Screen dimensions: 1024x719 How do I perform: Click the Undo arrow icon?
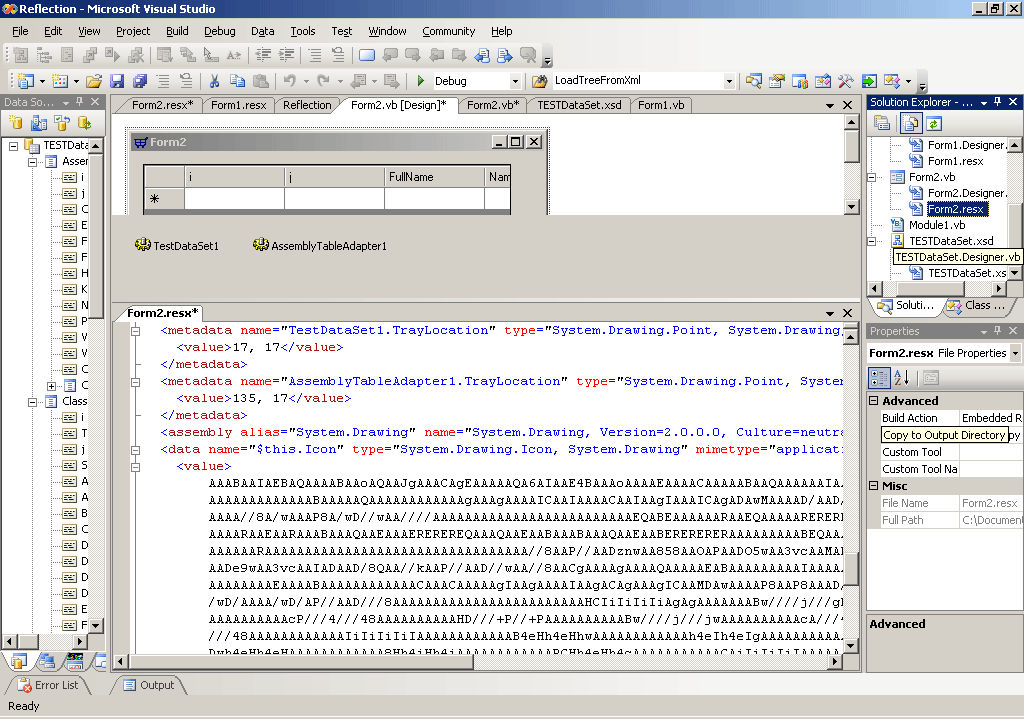[x=289, y=80]
